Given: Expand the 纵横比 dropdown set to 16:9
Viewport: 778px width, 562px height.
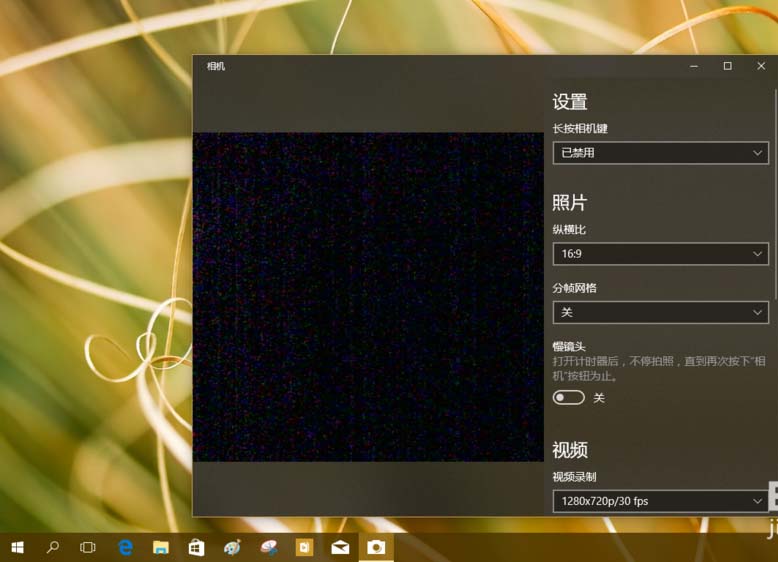Looking at the screenshot, I should (x=660, y=254).
